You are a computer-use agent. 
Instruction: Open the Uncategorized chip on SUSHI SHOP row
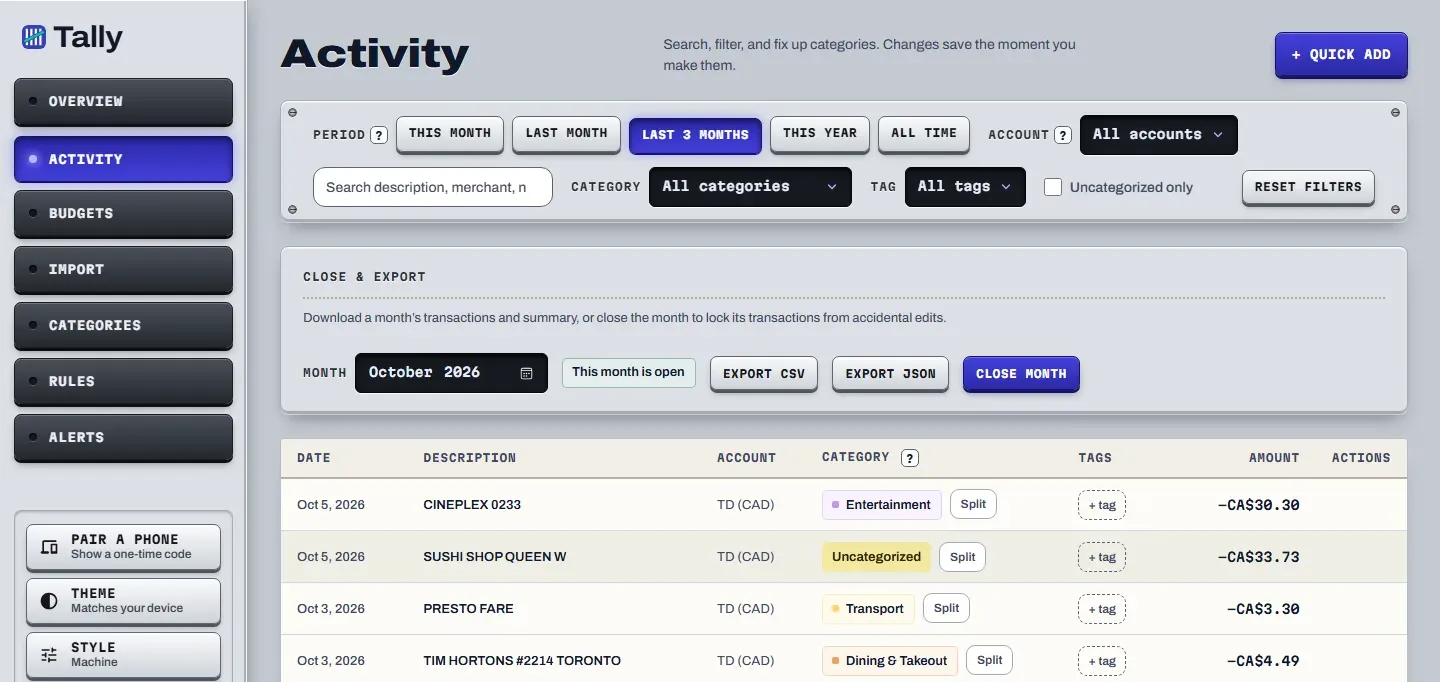[x=876, y=557]
